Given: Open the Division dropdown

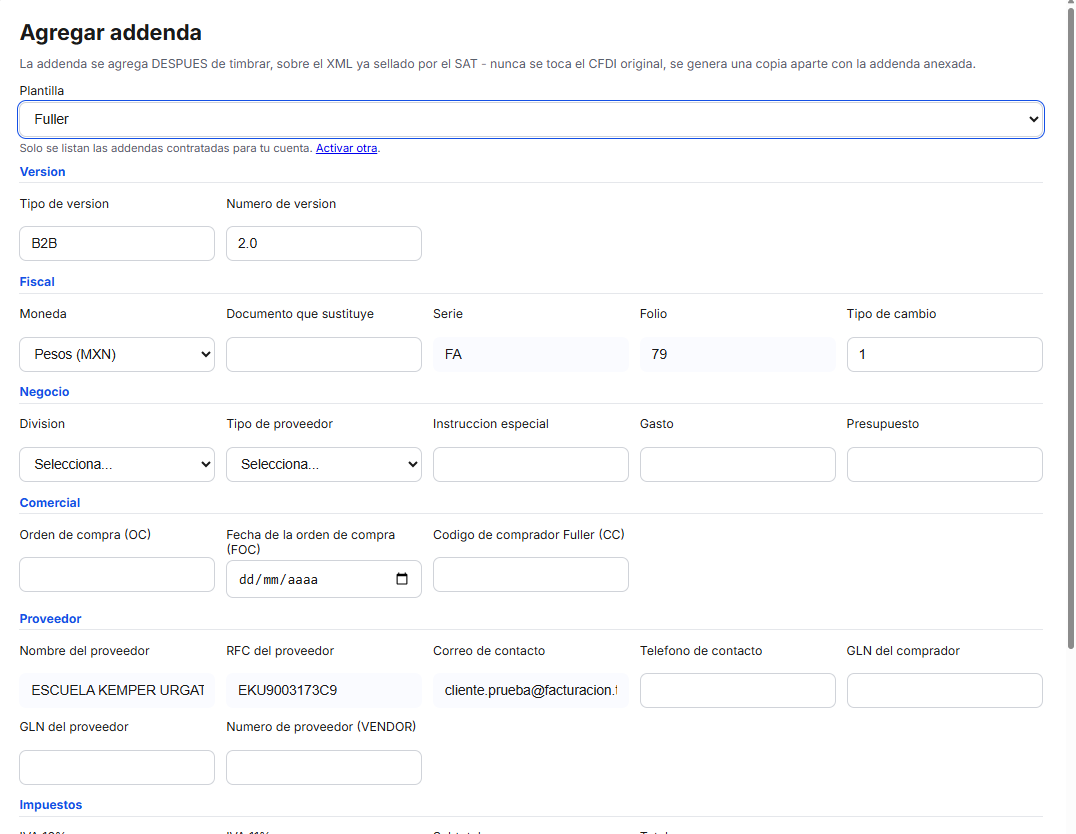Looking at the screenshot, I should point(117,465).
